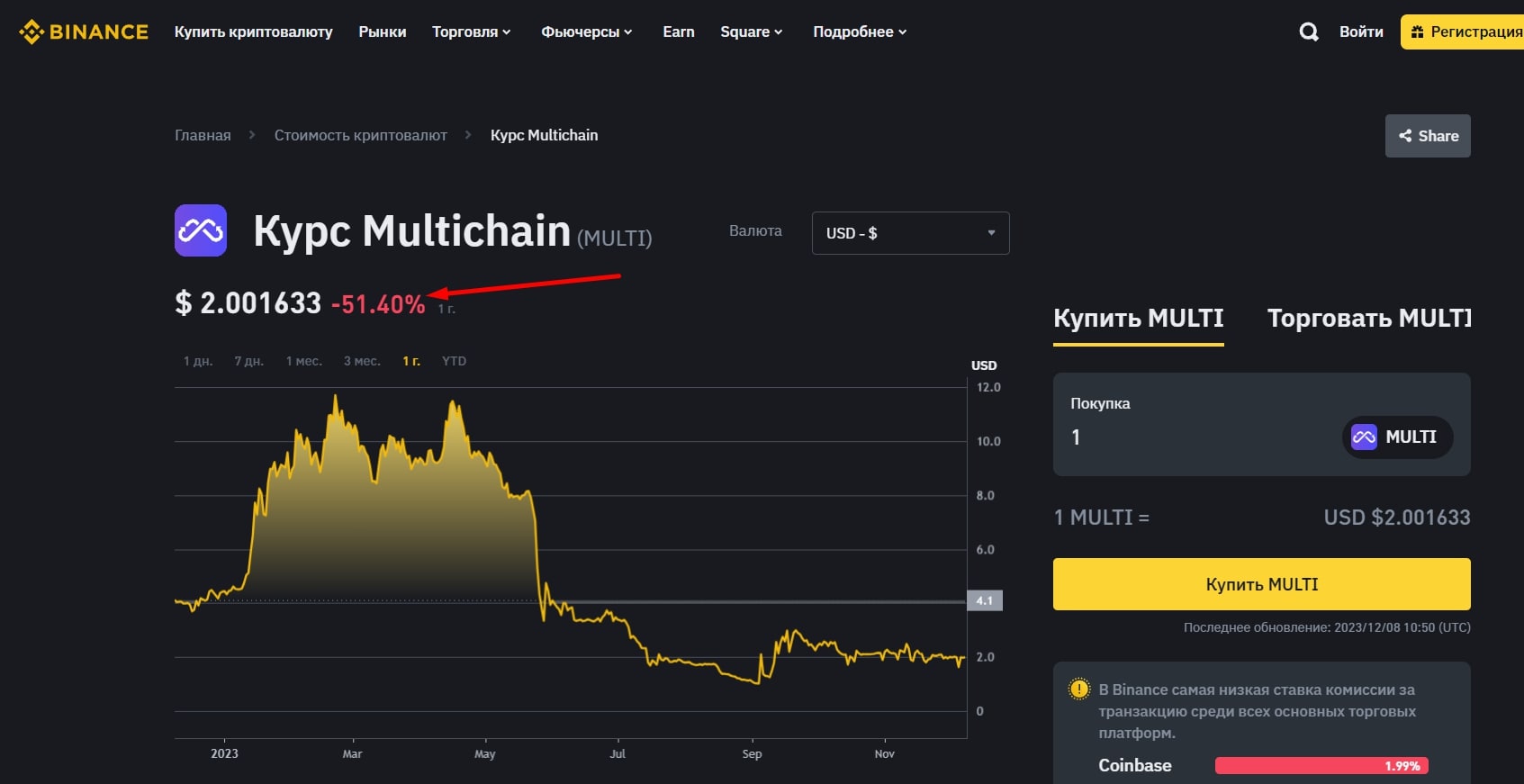Click the Валюта label

coord(755,230)
